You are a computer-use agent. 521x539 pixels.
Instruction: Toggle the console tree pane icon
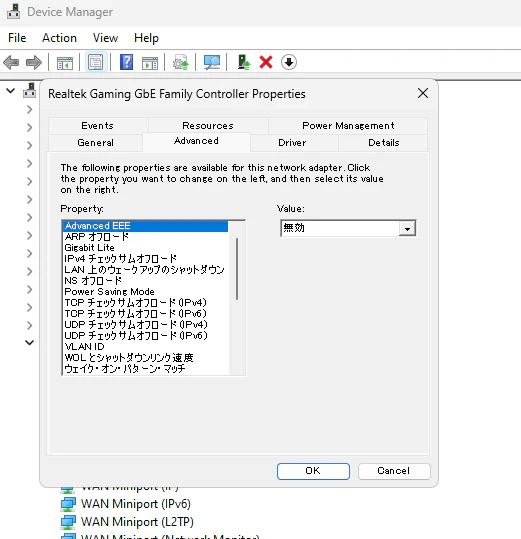pos(65,63)
